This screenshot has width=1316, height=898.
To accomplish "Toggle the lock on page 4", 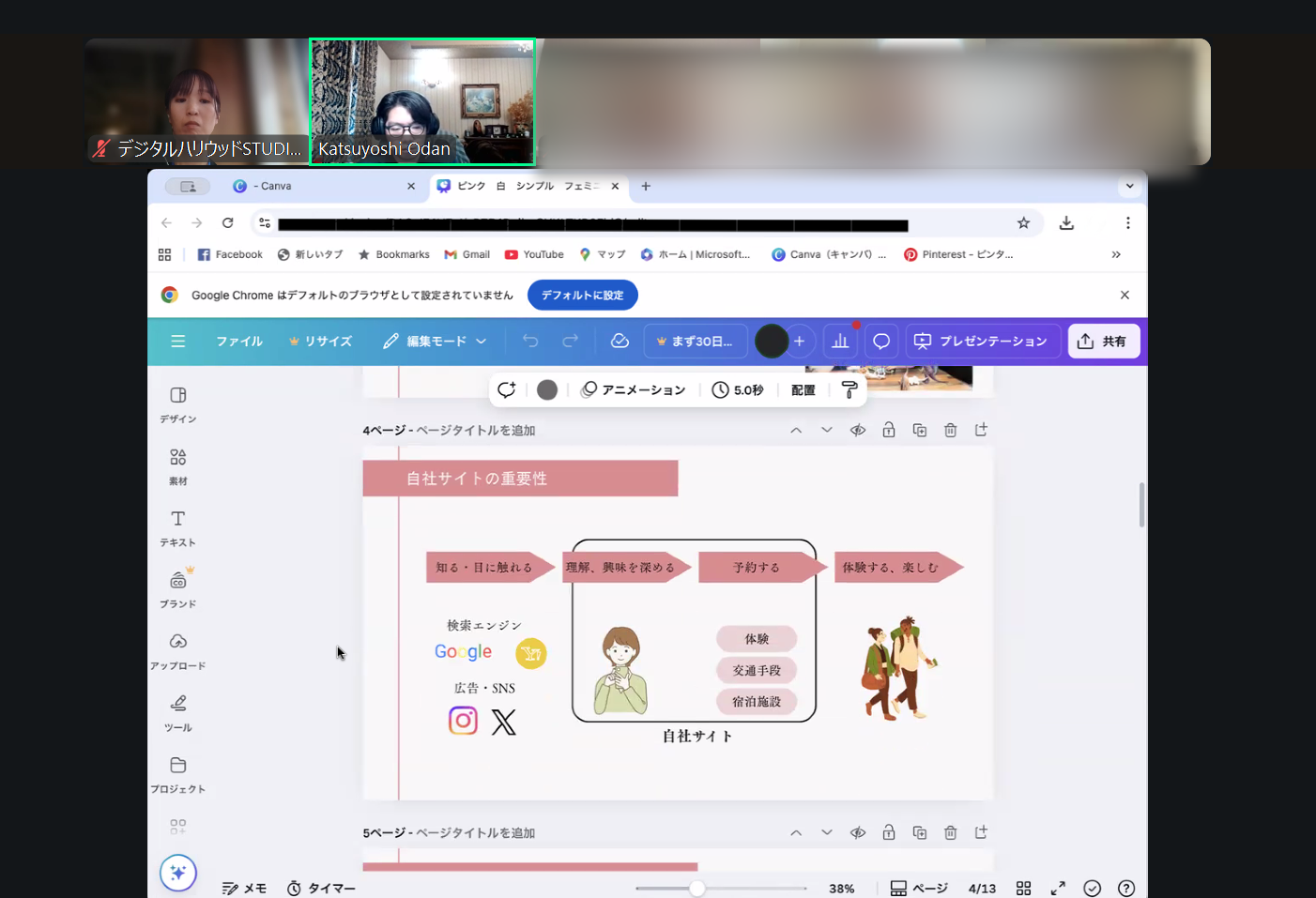I will click(x=888, y=430).
